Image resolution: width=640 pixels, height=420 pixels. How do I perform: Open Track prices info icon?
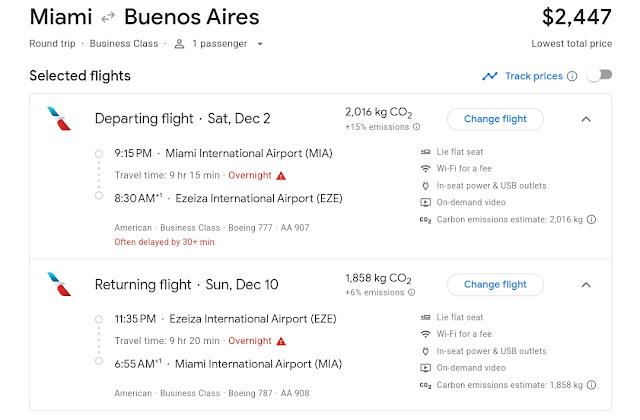point(572,76)
